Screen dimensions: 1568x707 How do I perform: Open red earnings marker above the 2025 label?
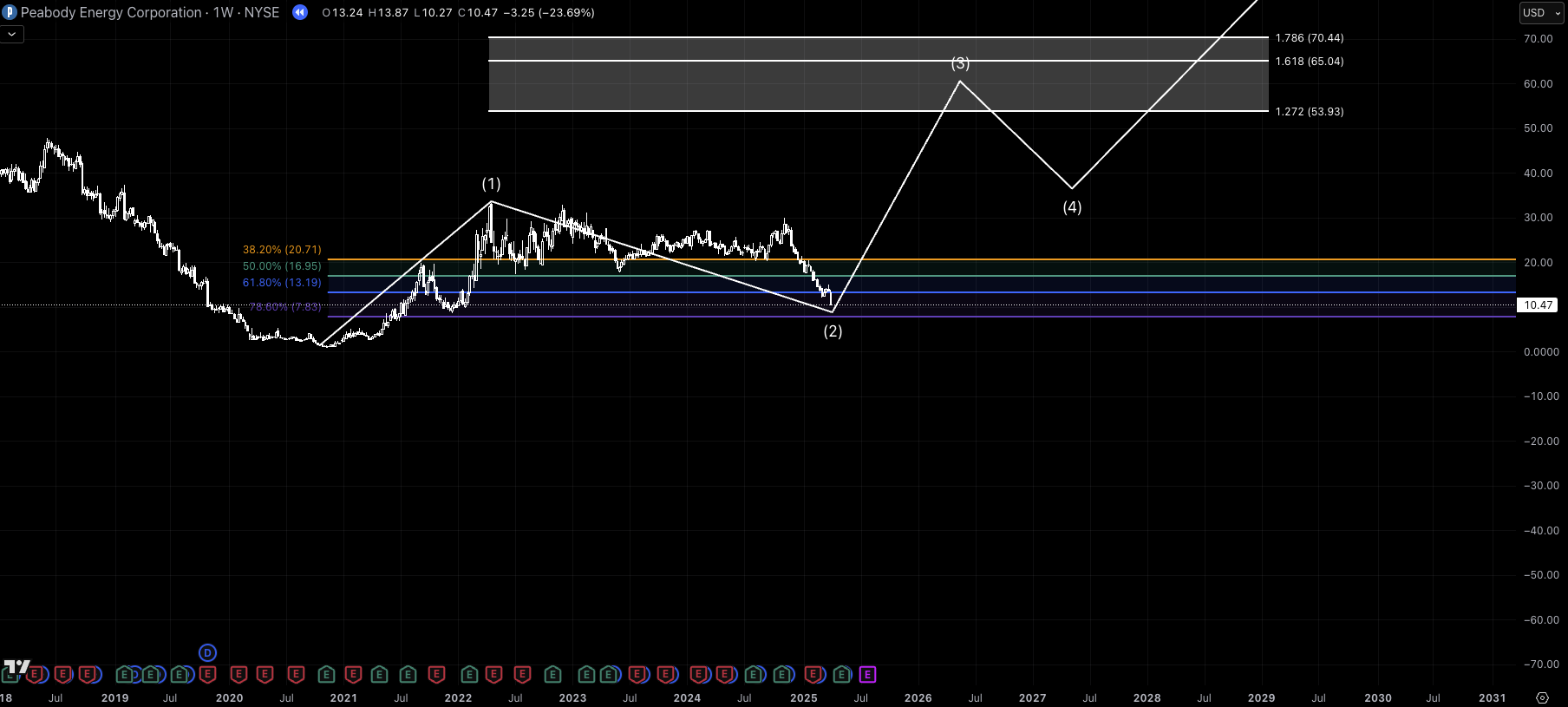pyautogui.click(x=813, y=674)
